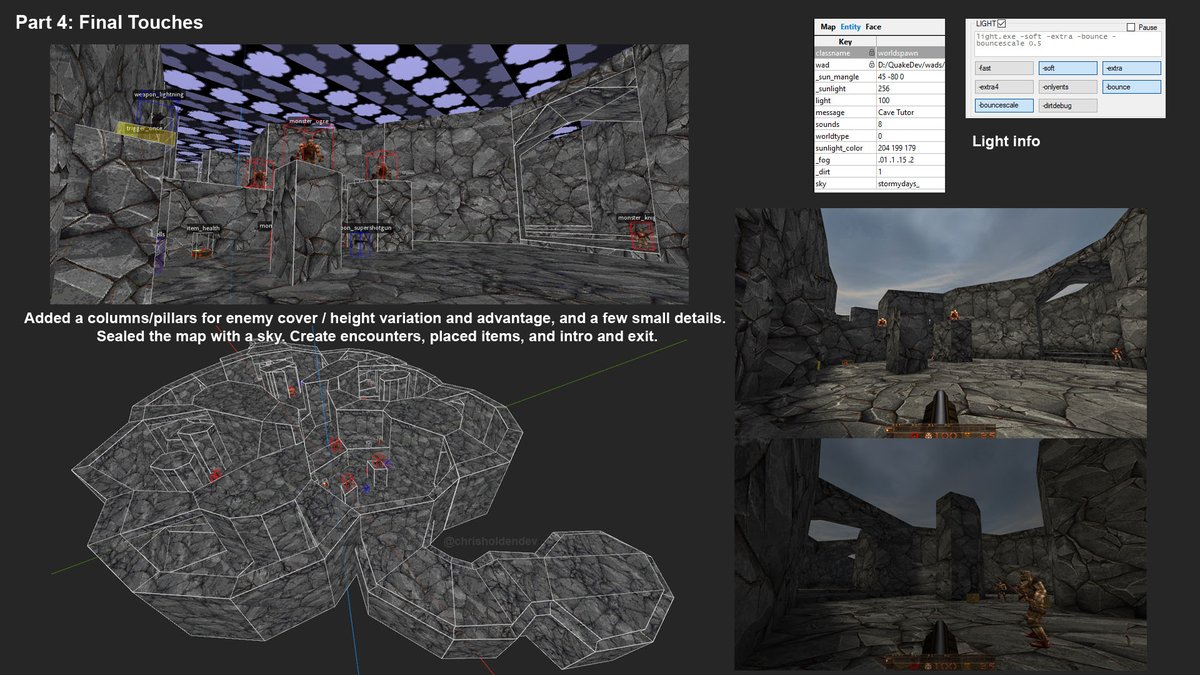Enable the Pause checkbox

coord(1131,27)
